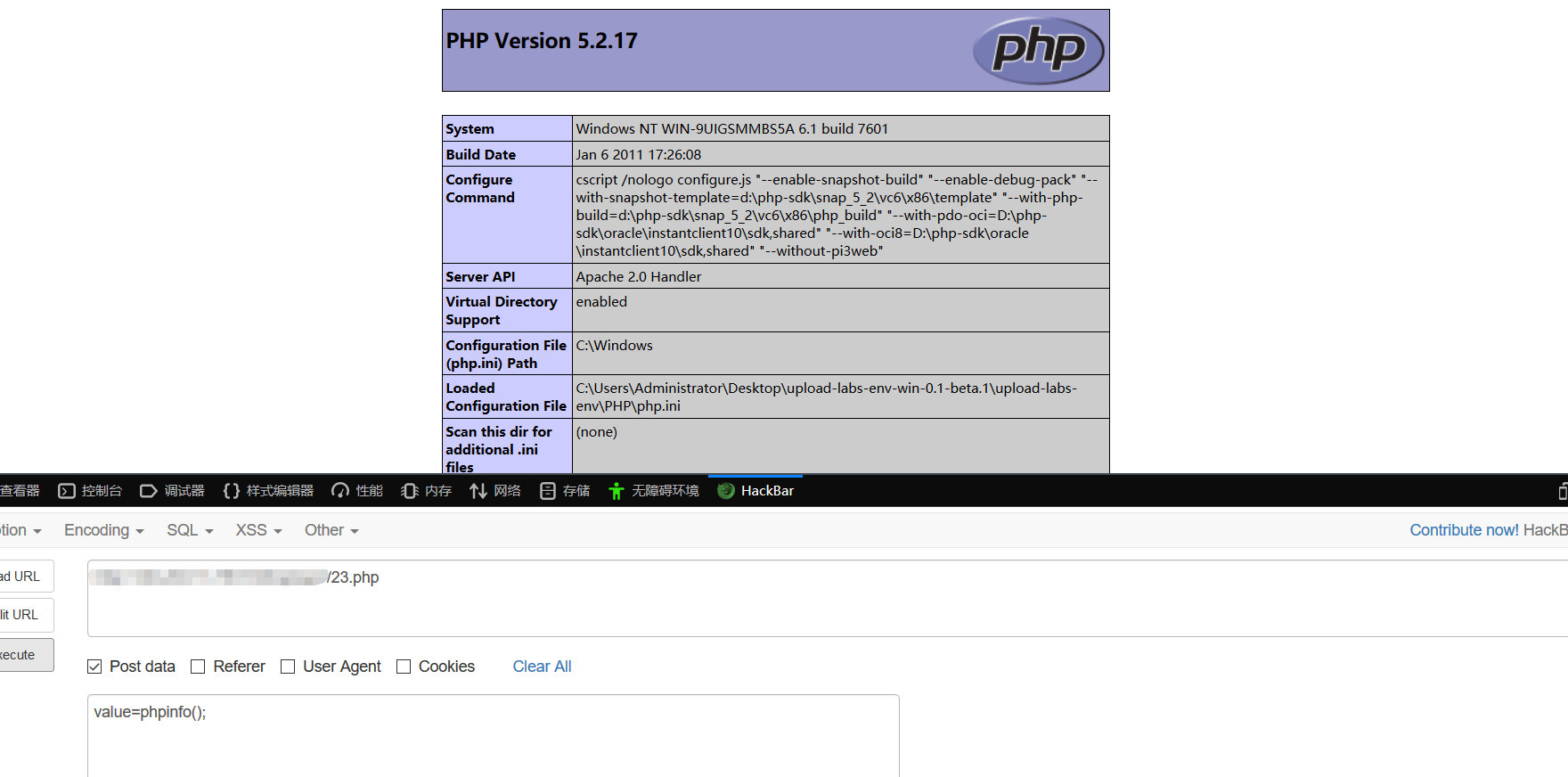Select the Loaded Configuration File label
The width and height of the screenshot is (1568, 777).
(506, 397)
